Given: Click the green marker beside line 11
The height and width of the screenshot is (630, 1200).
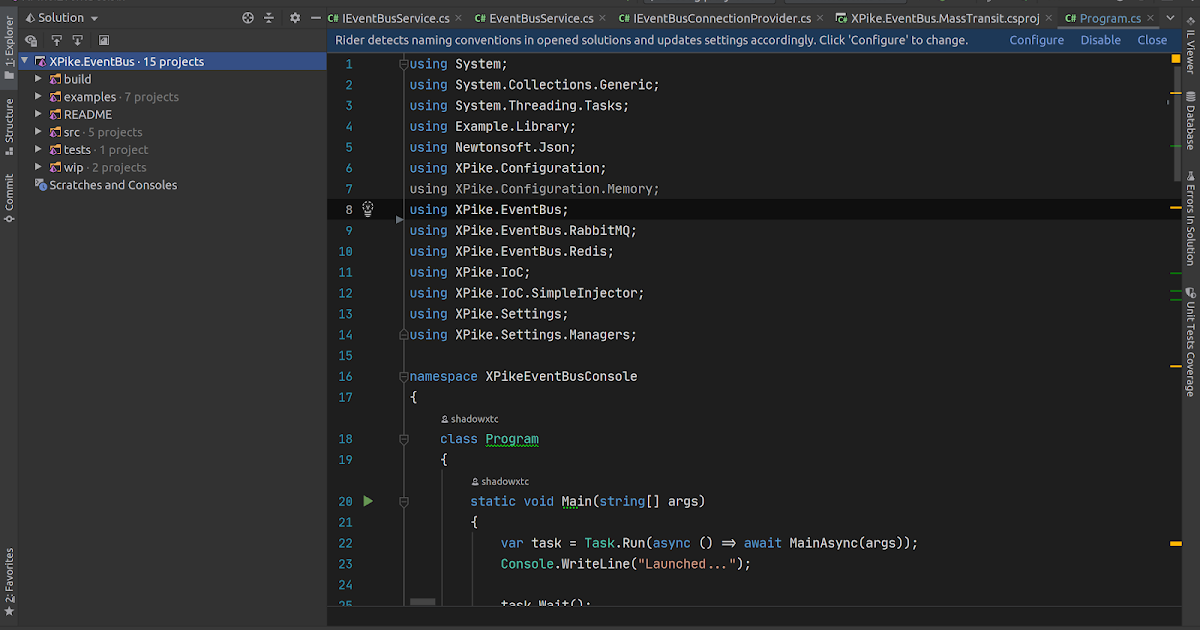Looking at the screenshot, I should [x=1175, y=272].
